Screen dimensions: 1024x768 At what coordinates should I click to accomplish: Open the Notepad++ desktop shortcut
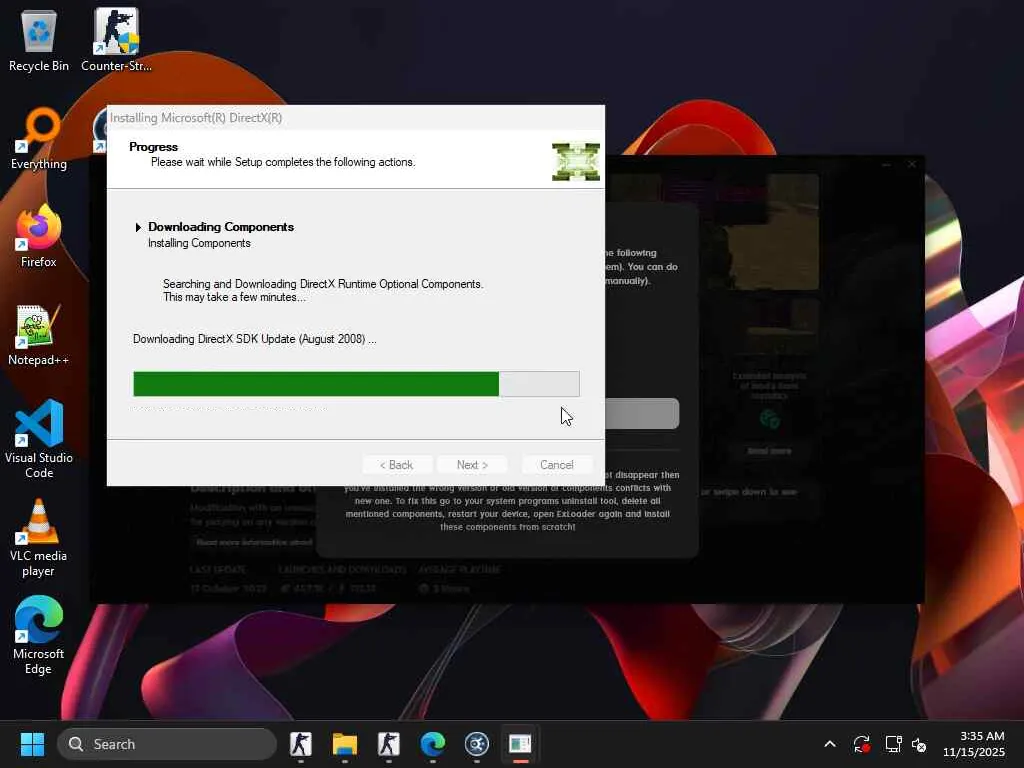tap(39, 334)
